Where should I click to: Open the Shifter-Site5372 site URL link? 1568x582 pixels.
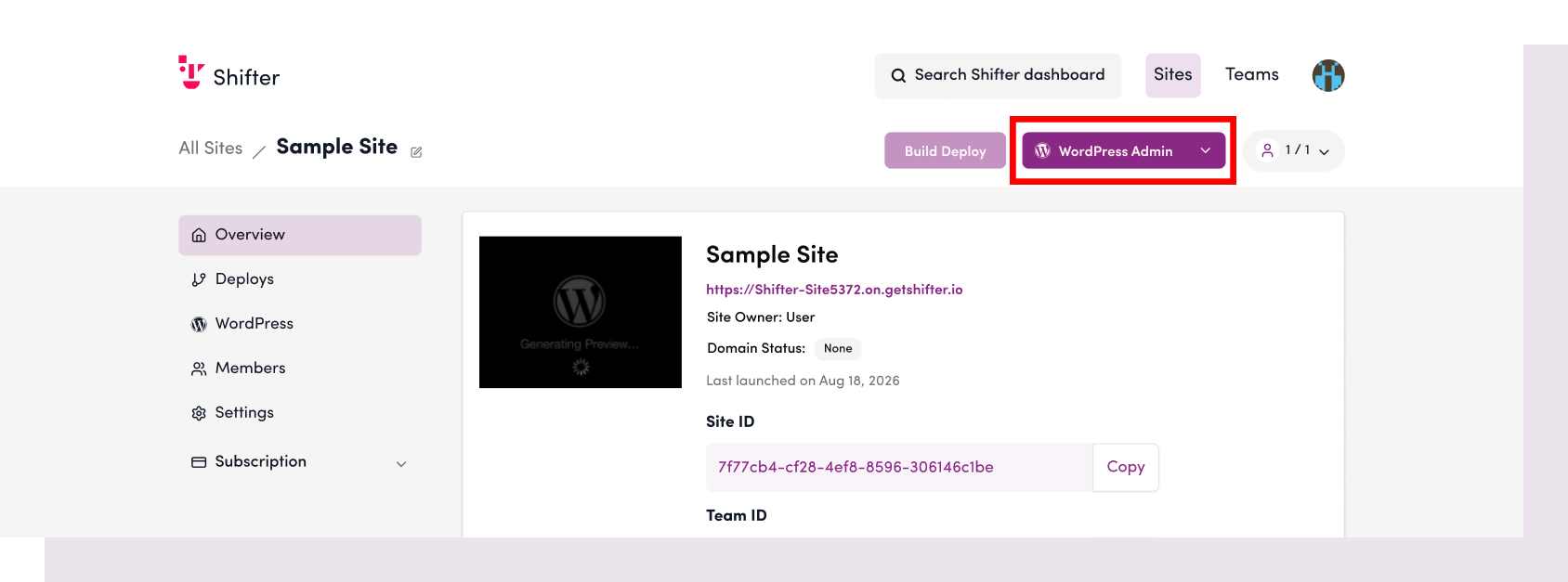[834, 290]
